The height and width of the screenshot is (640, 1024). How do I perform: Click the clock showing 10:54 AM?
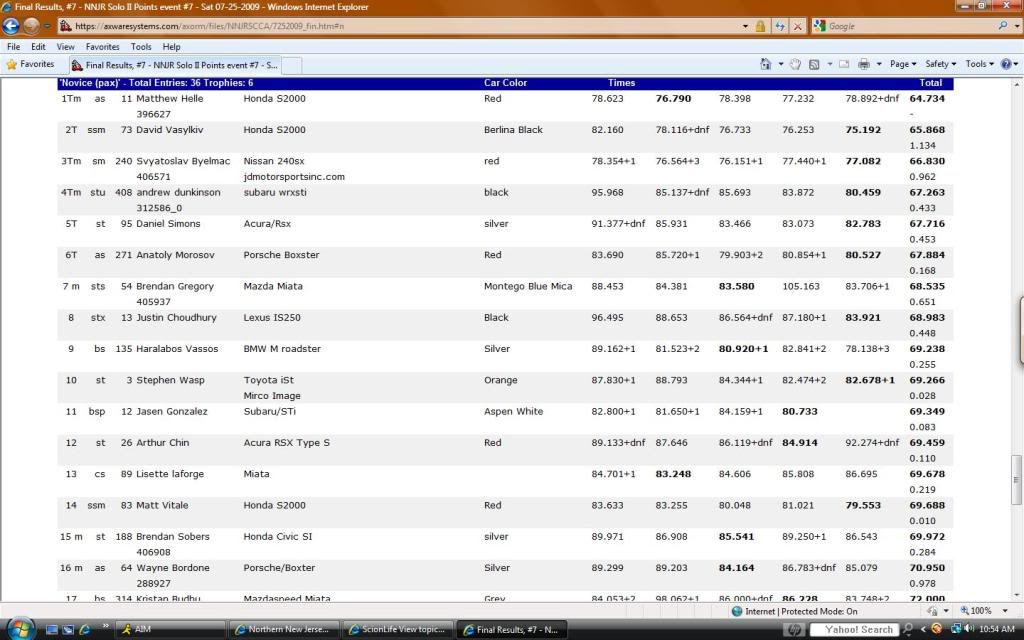(997, 629)
